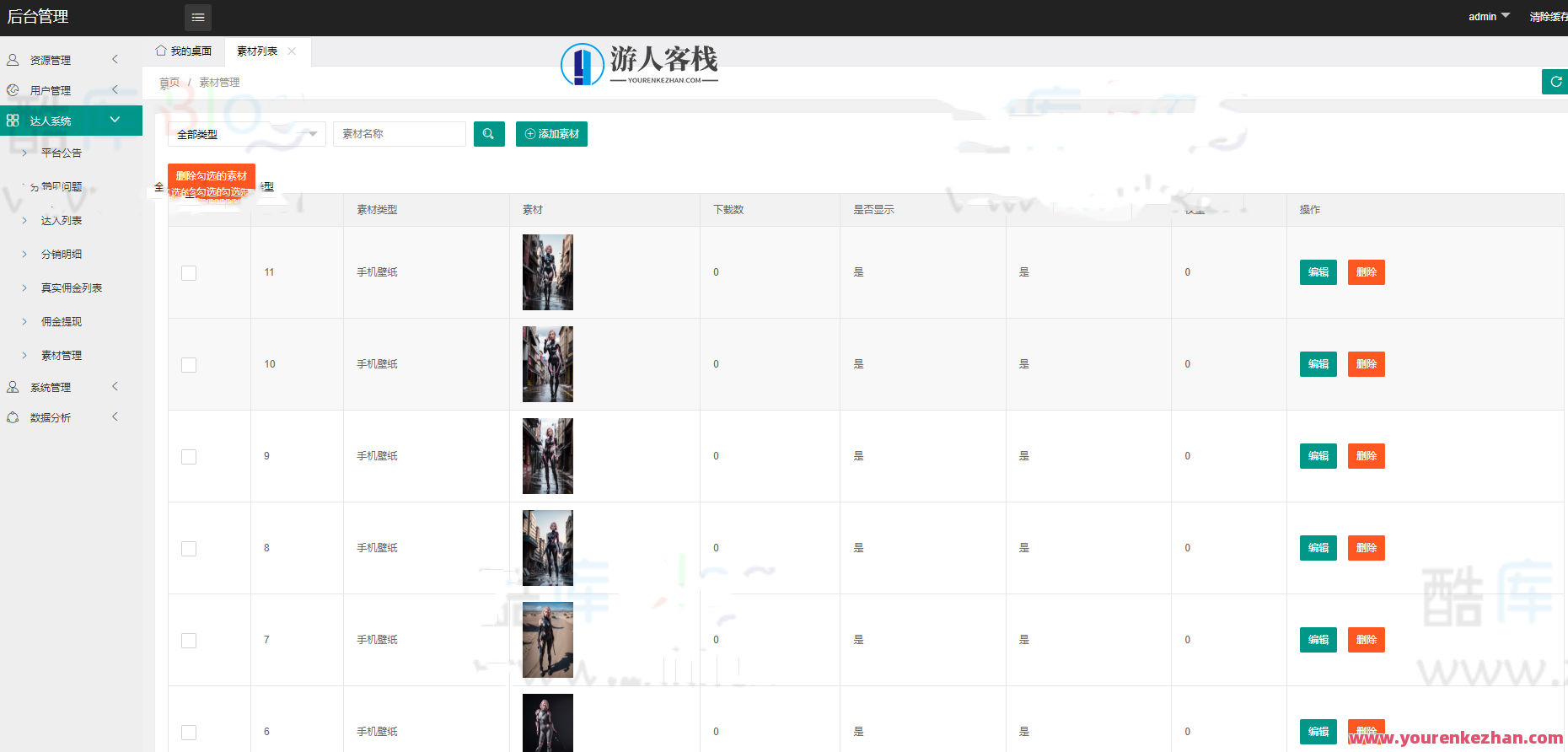Click 清除缓存 in the top bar
The height and width of the screenshot is (752, 1568).
pyautogui.click(x=1549, y=17)
